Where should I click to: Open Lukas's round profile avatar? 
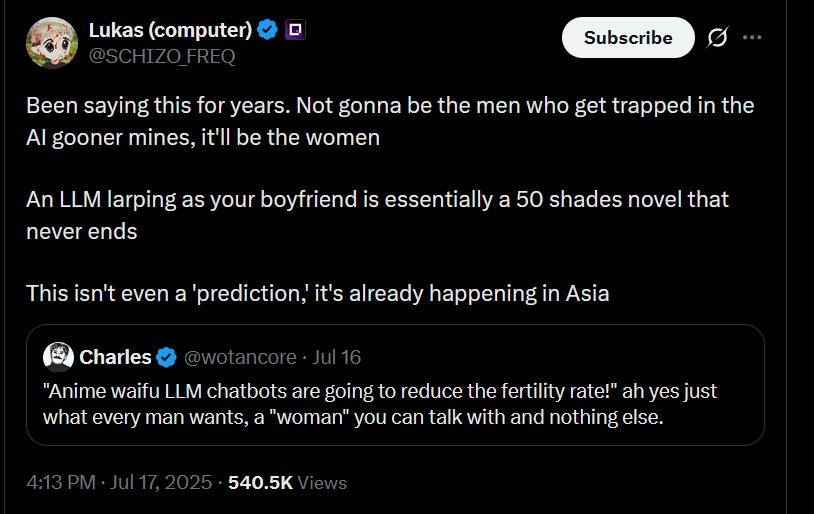point(52,43)
